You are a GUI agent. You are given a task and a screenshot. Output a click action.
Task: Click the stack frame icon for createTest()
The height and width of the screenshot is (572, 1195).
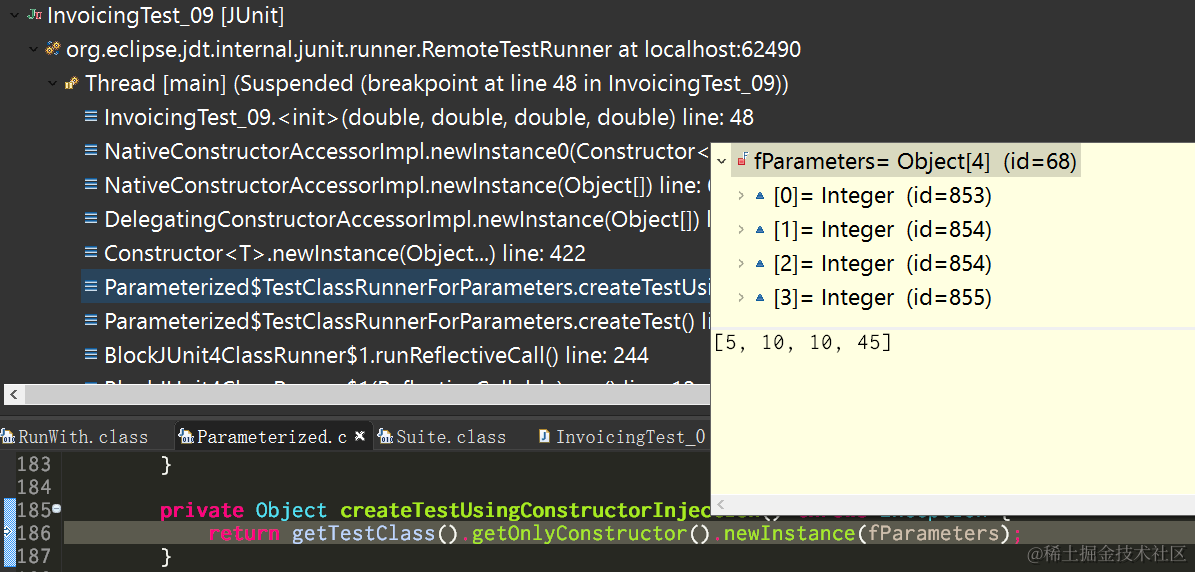point(91,321)
